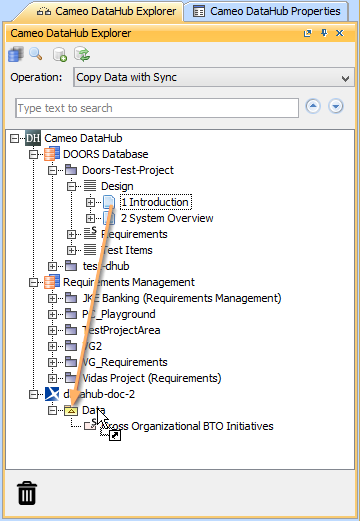Click the Add Data Source toolbar icon

click(16, 54)
